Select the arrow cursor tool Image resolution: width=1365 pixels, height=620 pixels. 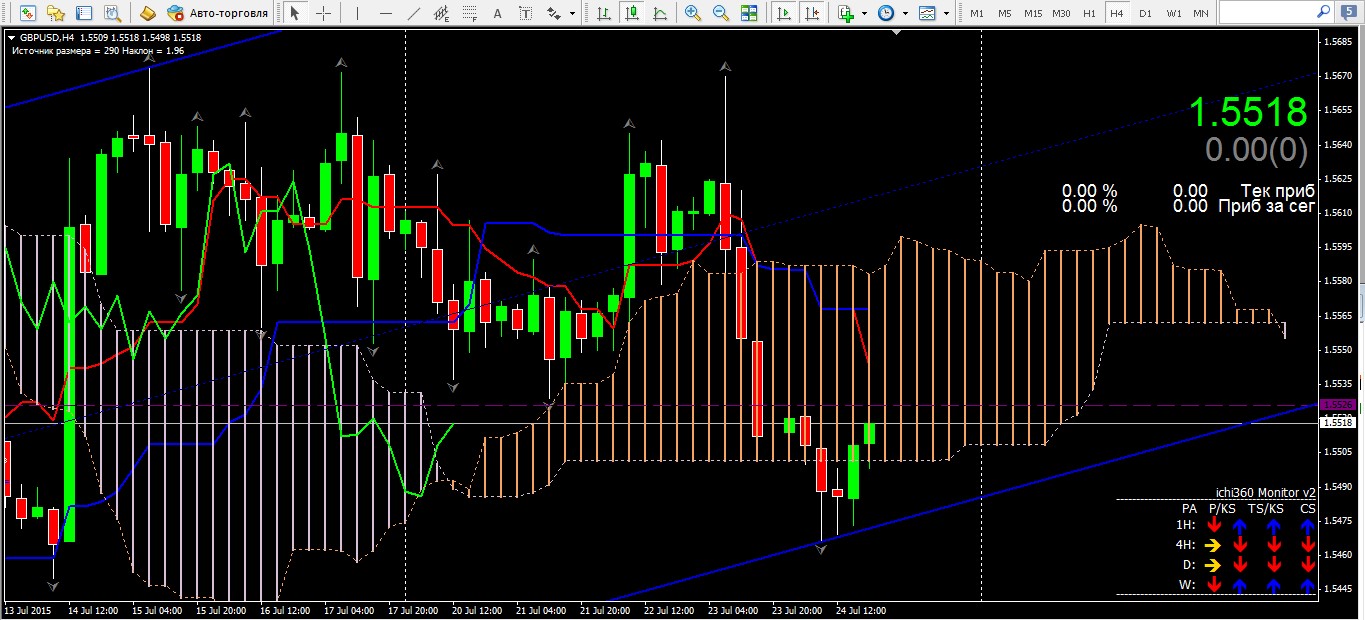tap(294, 13)
